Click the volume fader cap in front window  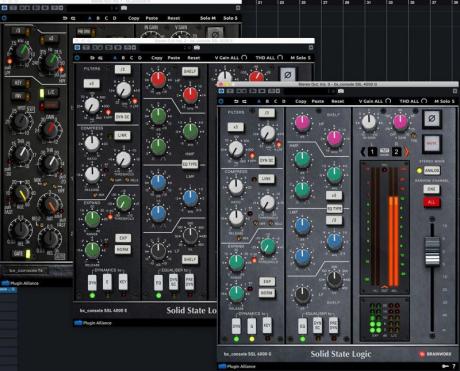[x=432, y=252]
